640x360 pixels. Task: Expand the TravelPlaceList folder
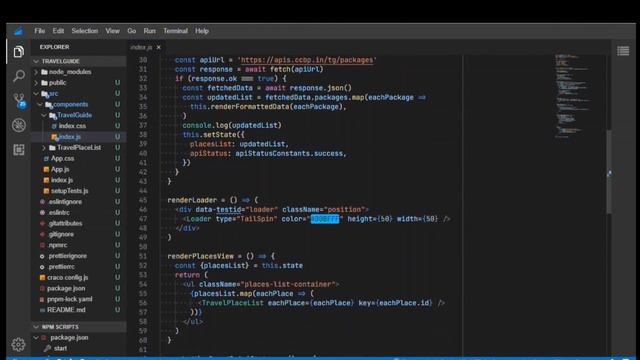click(x=79, y=147)
